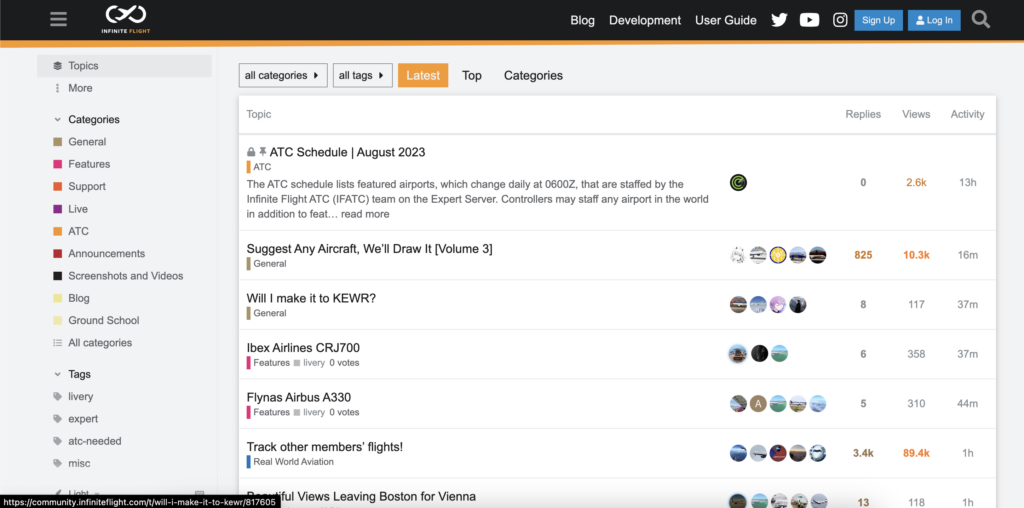Screen dimensions: 1024x508
Task: Select Features category in sidebar
Action: (x=89, y=164)
